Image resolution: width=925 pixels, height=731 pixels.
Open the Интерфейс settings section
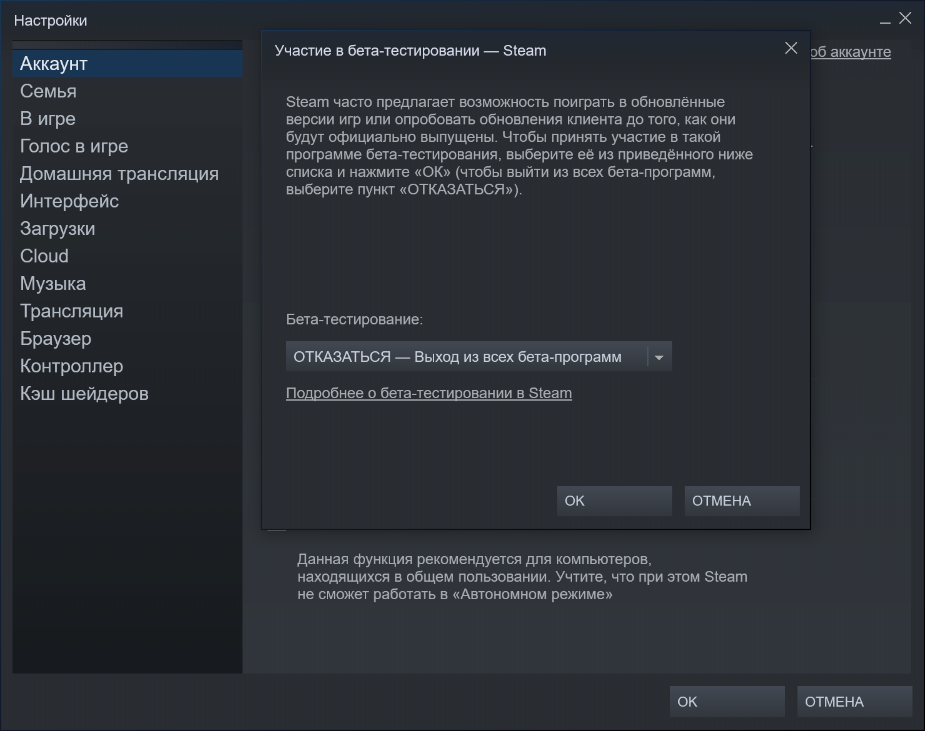coord(127,201)
